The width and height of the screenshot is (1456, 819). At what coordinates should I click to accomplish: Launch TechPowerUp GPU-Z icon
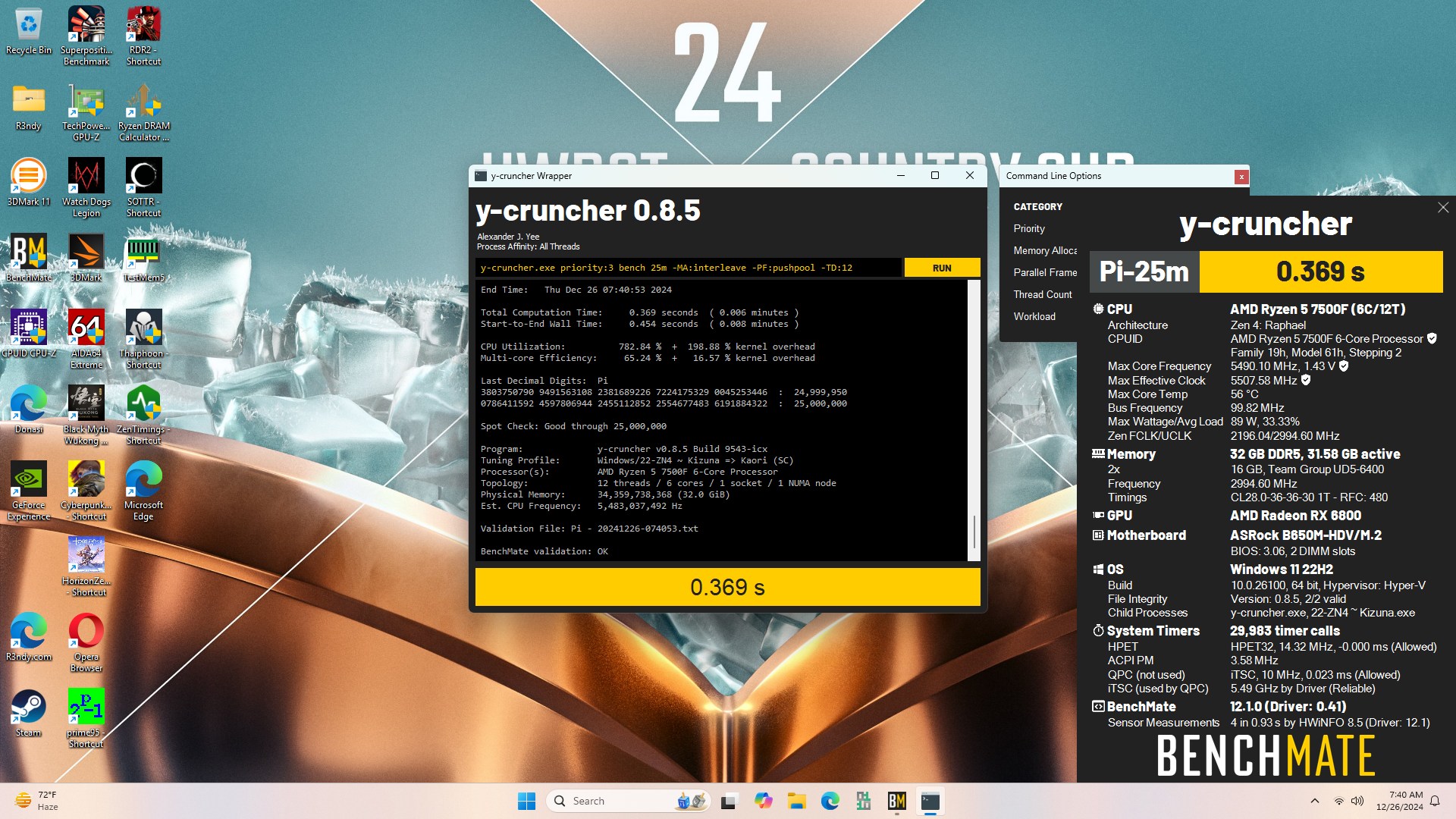86,111
